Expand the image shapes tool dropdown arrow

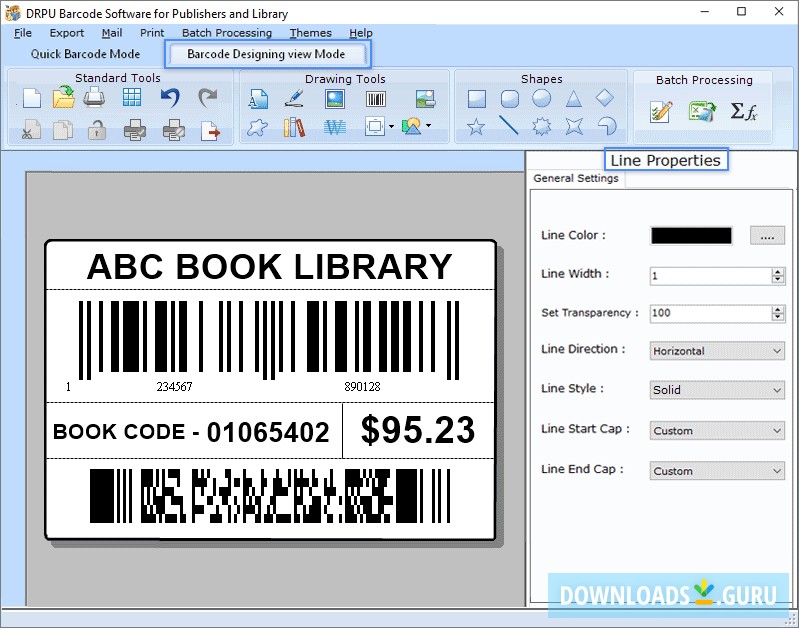pyautogui.click(x=429, y=126)
